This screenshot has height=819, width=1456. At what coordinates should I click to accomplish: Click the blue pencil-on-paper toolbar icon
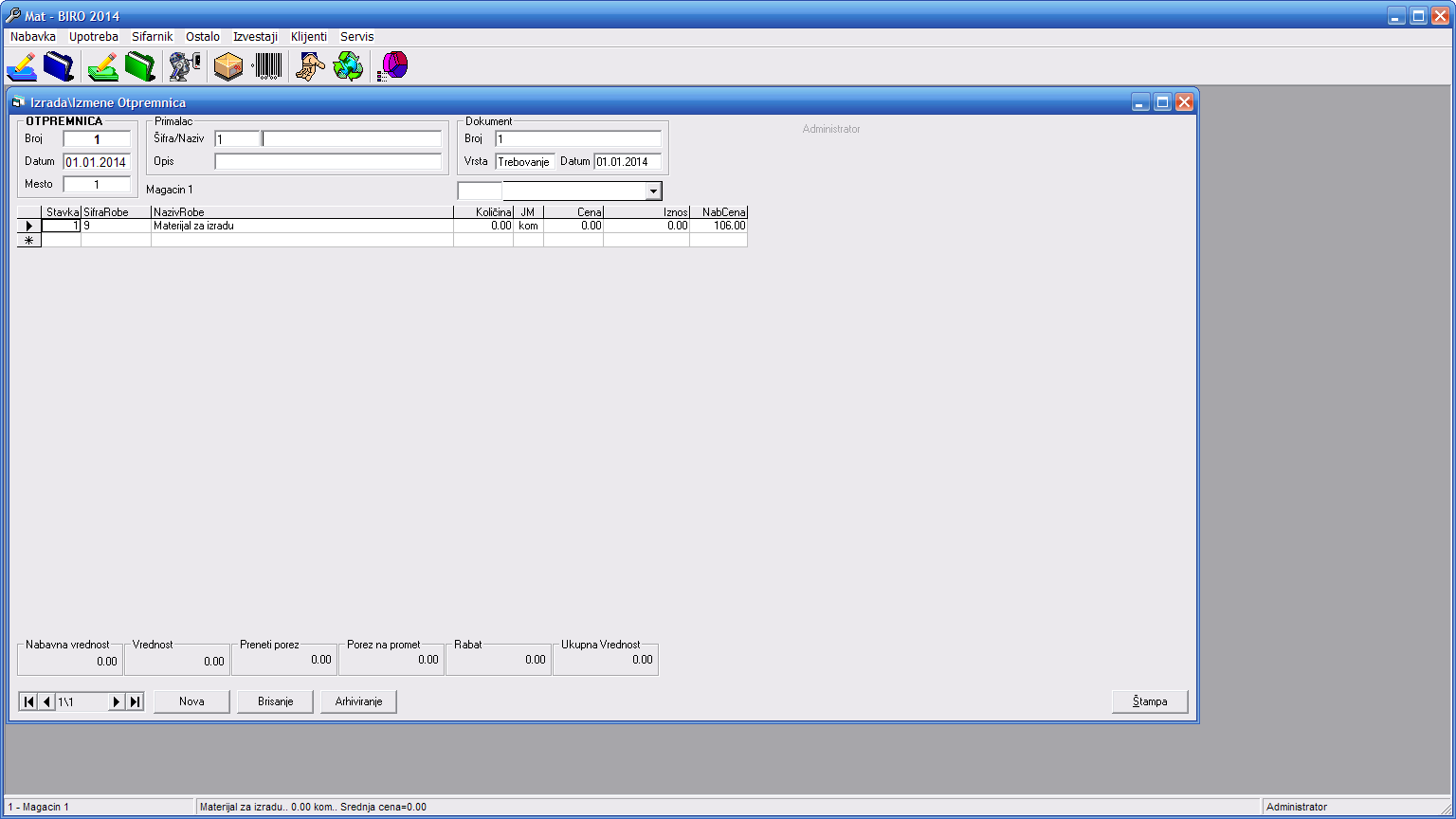tap(22, 66)
